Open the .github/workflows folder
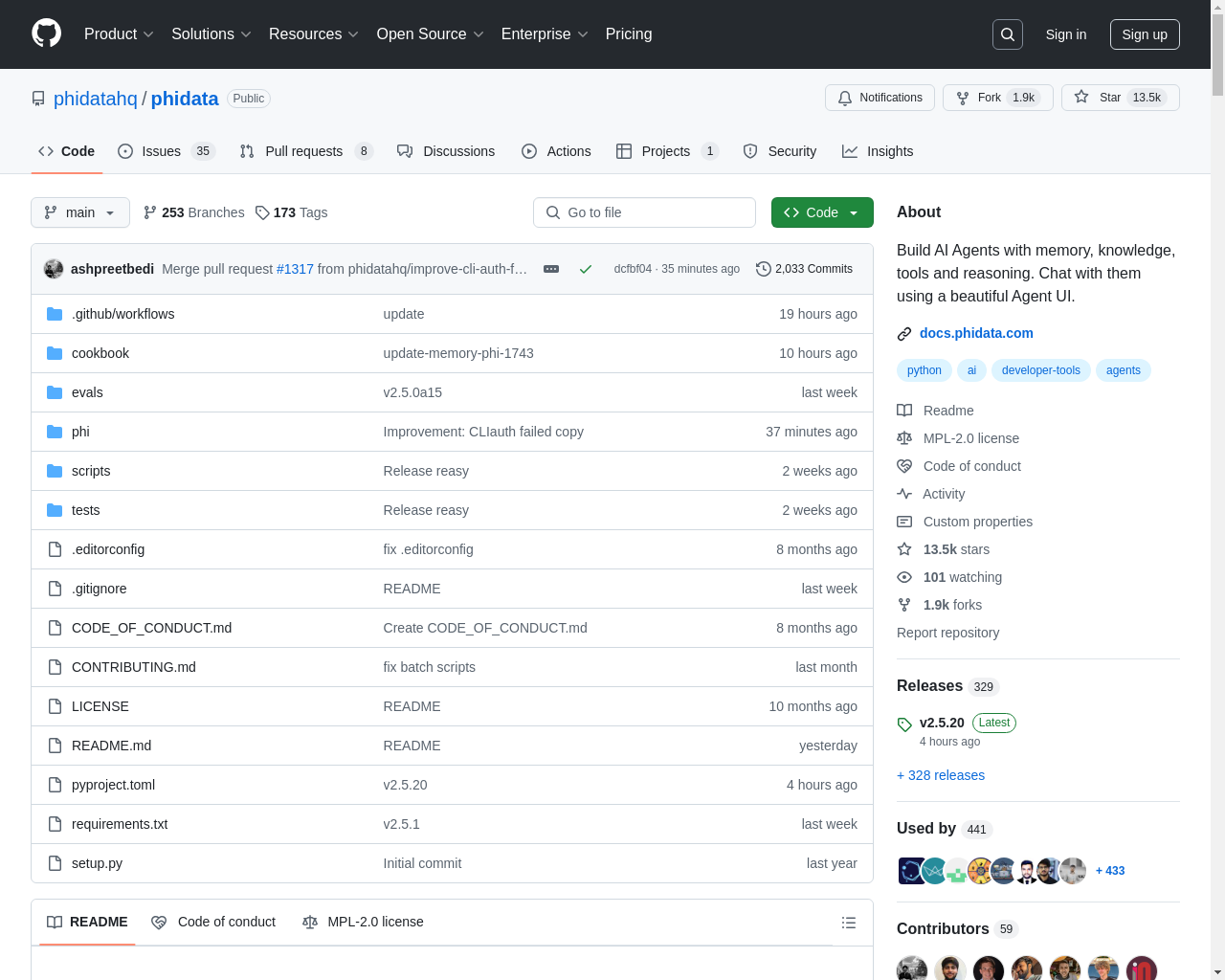 (x=122, y=314)
